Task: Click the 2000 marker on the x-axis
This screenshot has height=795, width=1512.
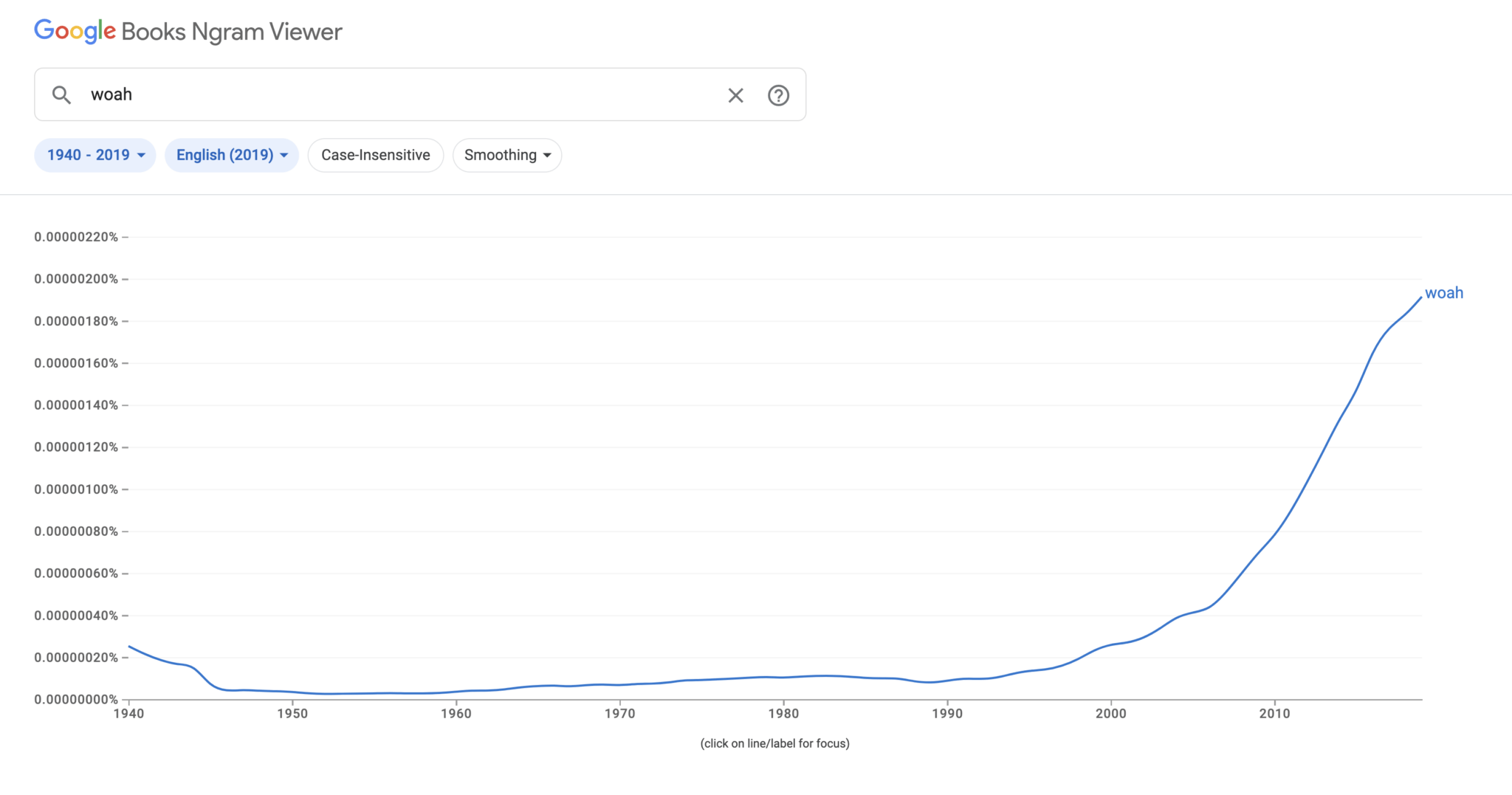Action: pos(1110,714)
